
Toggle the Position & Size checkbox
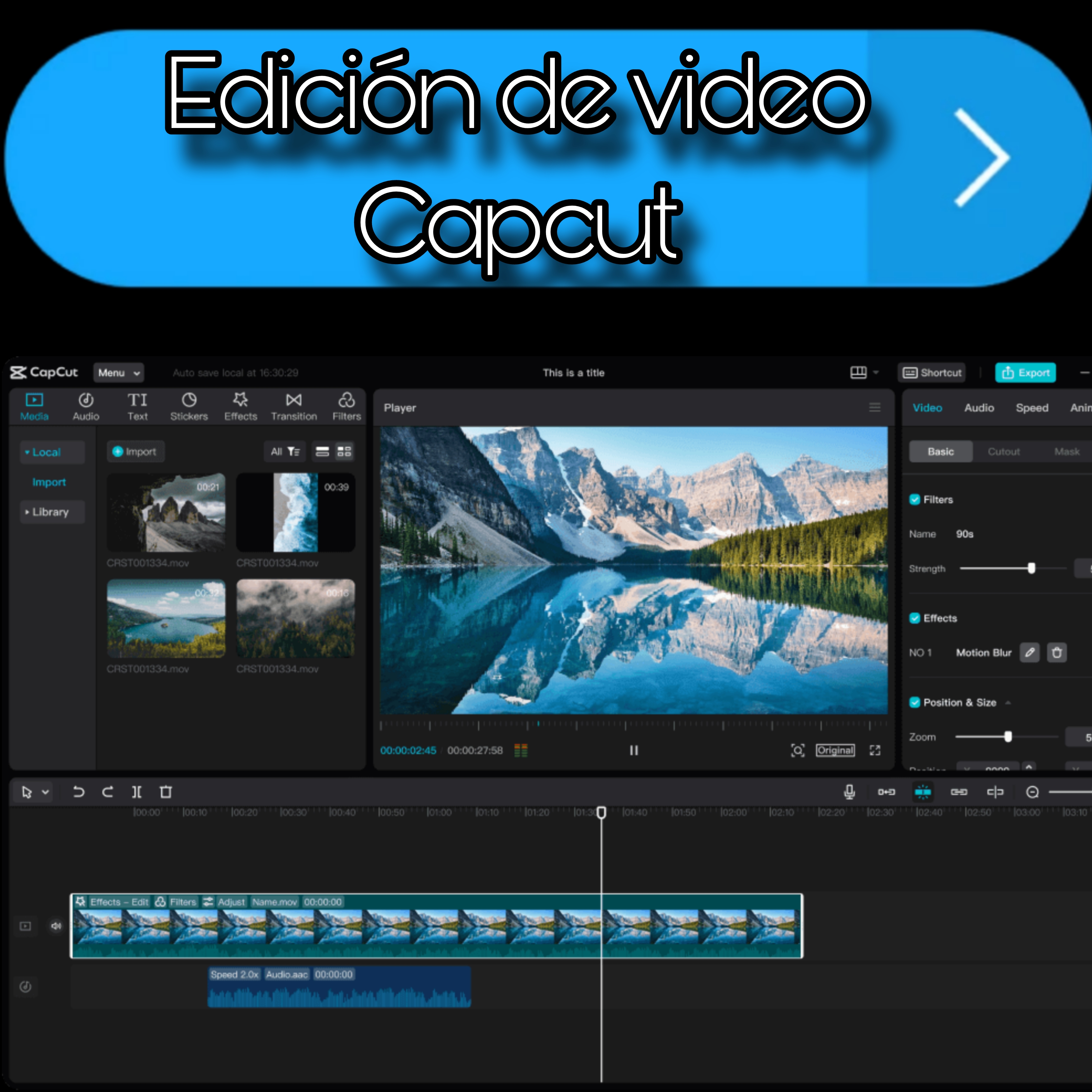click(x=915, y=702)
